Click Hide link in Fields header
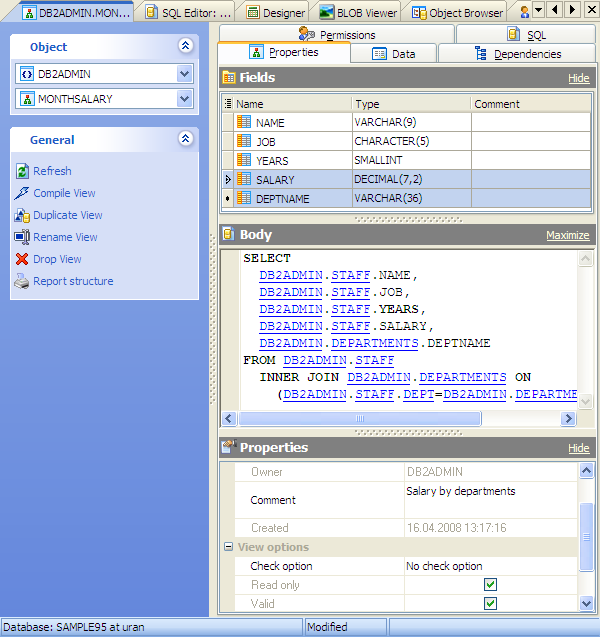This screenshot has width=600, height=637. coord(578,78)
